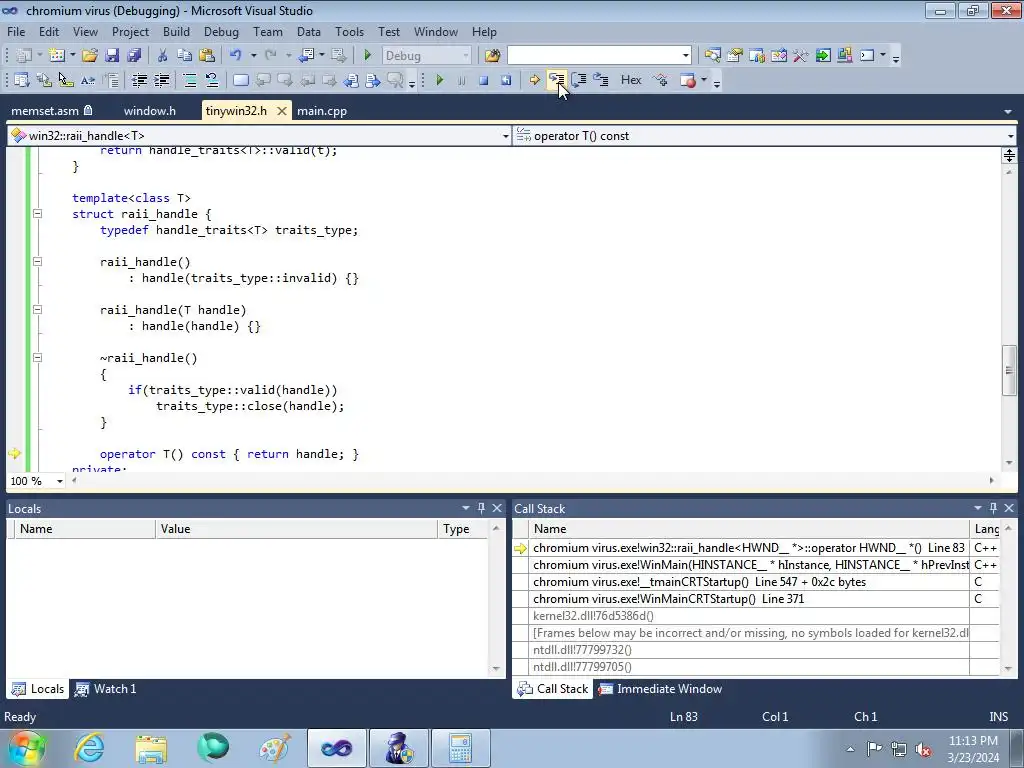This screenshot has height=768, width=1024.
Task: Click the editor split-window handle
Action: coord(1009,155)
